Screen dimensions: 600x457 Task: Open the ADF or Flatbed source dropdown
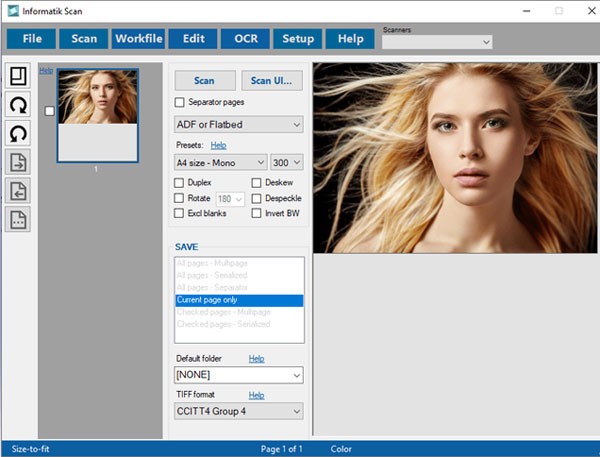tap(238, 125)
